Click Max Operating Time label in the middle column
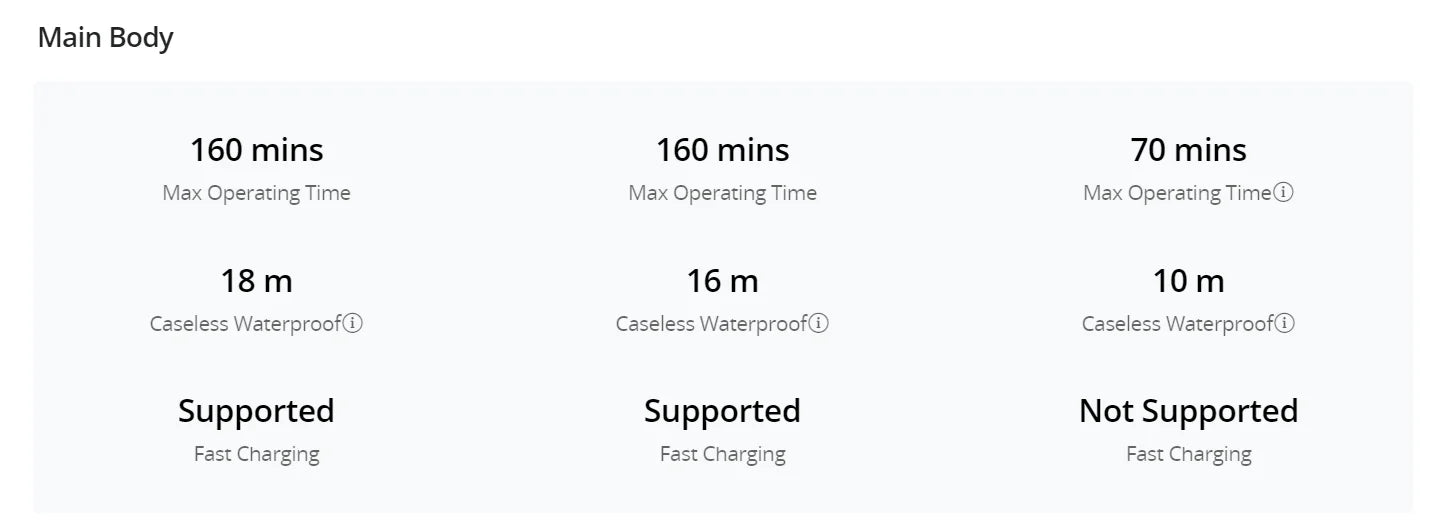This screenshot has width=1446, height=530. [x=722, y=193]
